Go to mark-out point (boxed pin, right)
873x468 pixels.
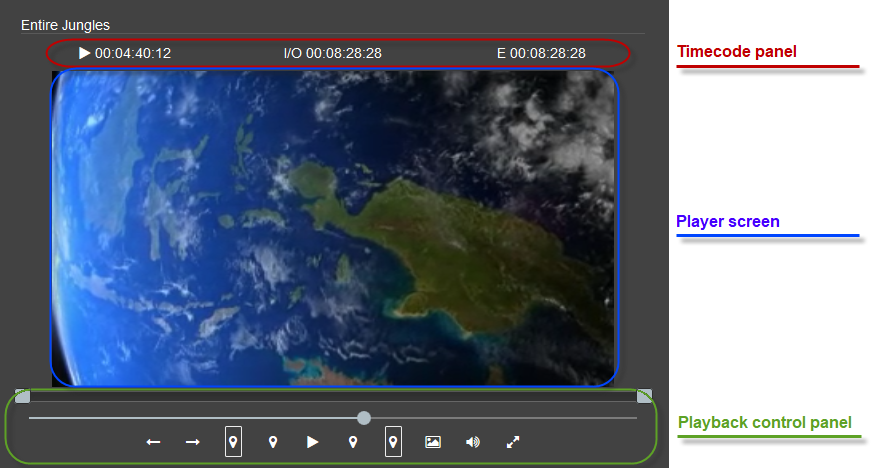tap(393, 442)
